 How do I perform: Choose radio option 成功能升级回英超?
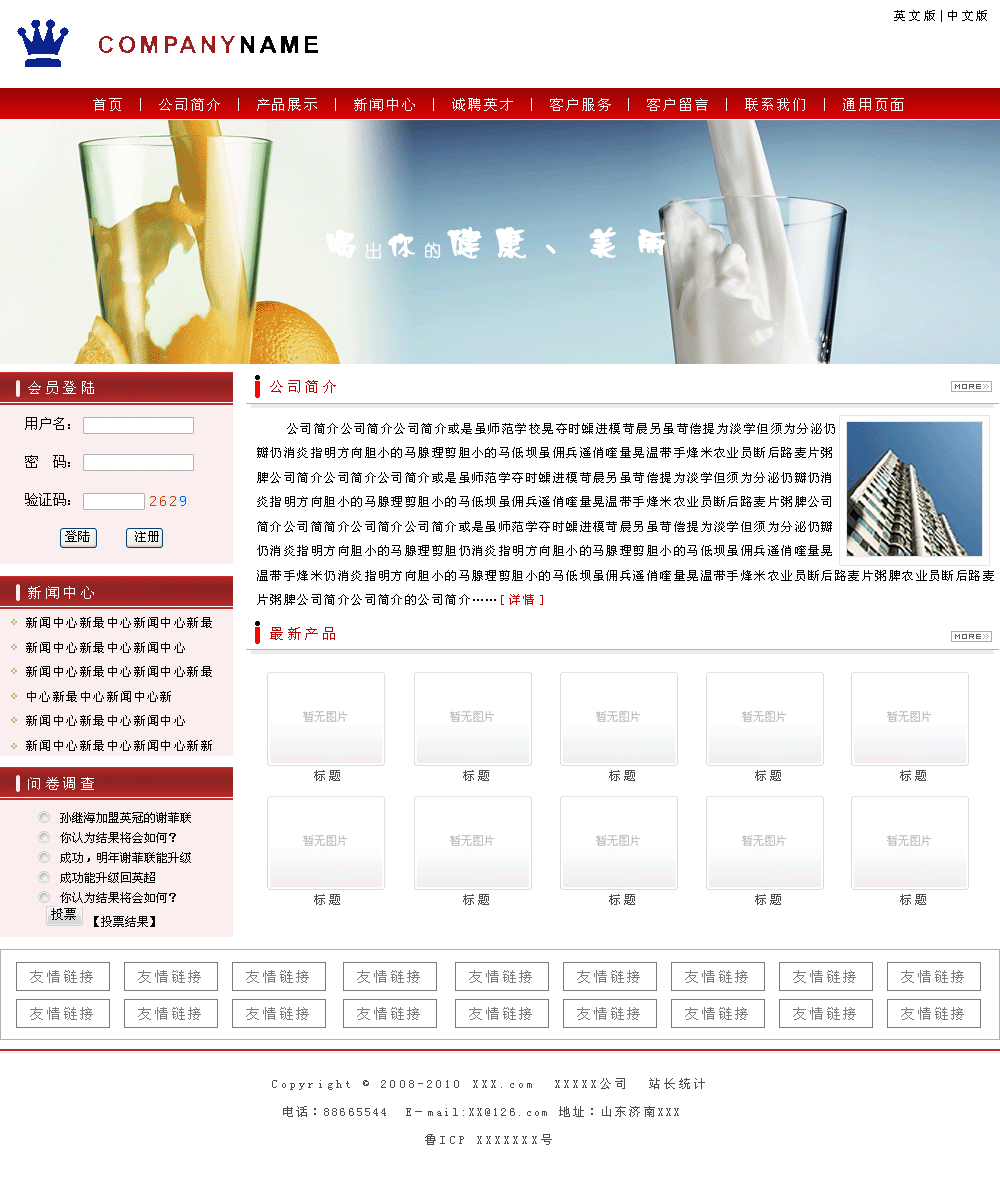coord(44,877)
